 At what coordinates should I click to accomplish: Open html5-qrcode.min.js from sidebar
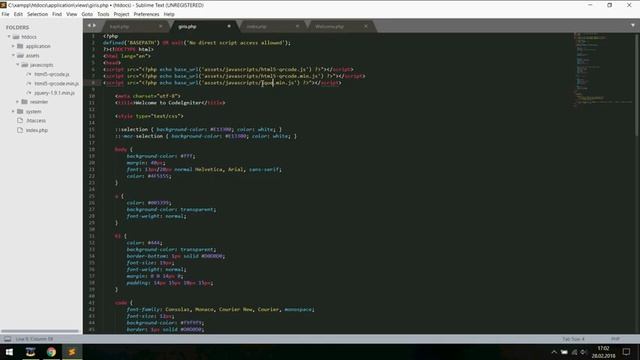point(57,83)
